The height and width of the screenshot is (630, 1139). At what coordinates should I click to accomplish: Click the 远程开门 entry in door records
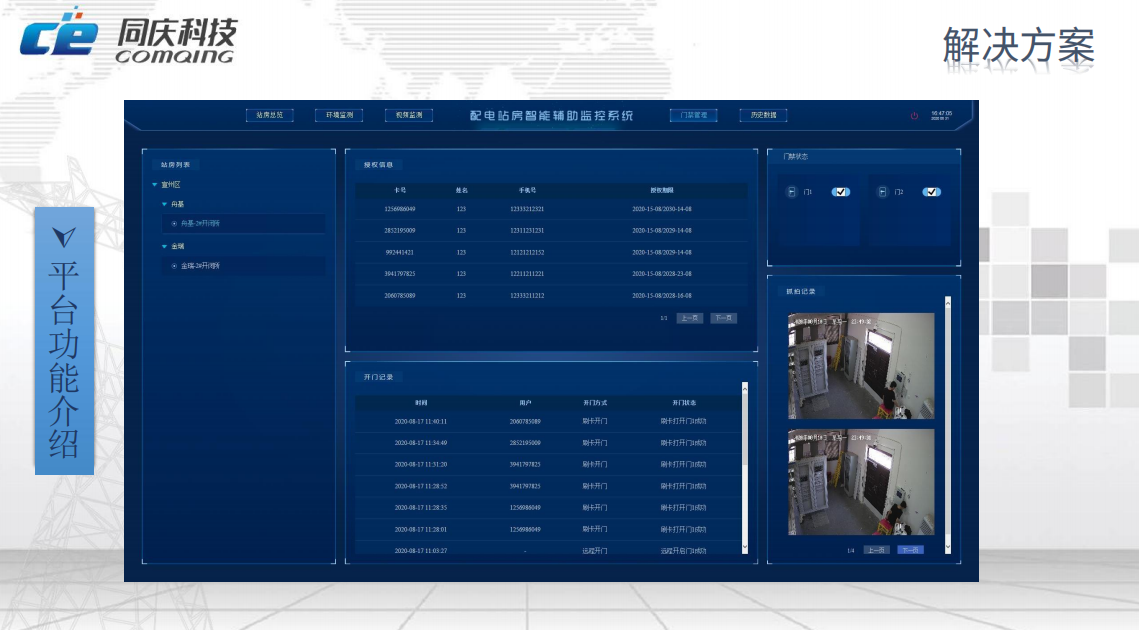pyautogui.click(x=595, y=551)
